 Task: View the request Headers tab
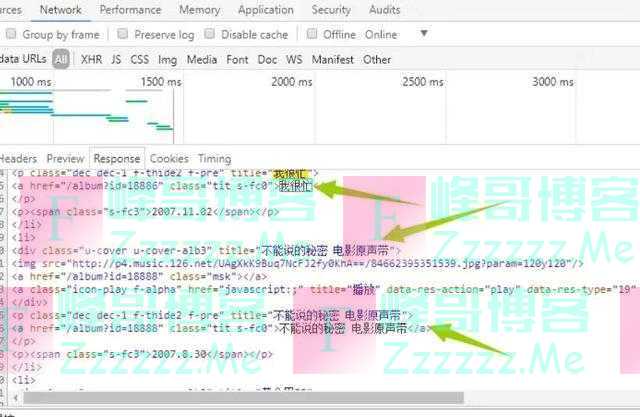[18, 159]
